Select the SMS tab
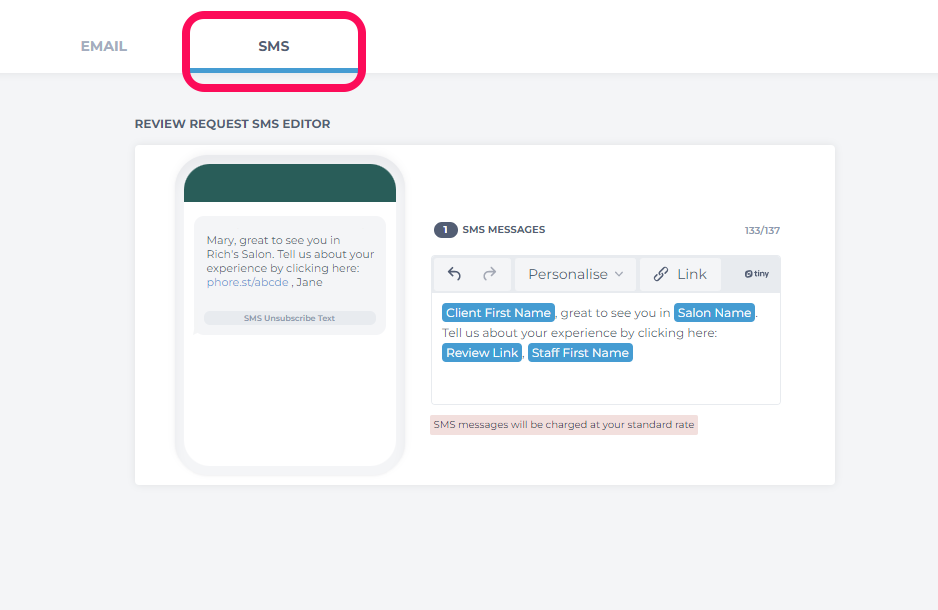Viewport: 938px width, 610px height. [273, 46]
